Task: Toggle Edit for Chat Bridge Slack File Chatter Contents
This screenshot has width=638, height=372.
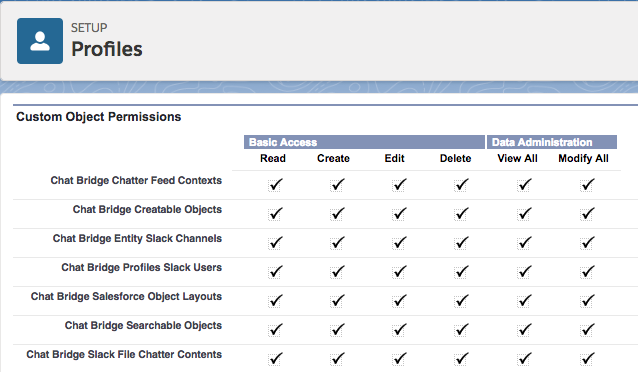Action: pos(399,359)
